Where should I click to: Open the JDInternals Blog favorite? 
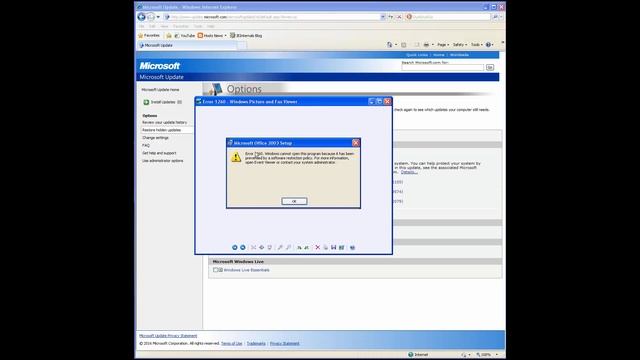pyautogui.click(x=246, y=36)
